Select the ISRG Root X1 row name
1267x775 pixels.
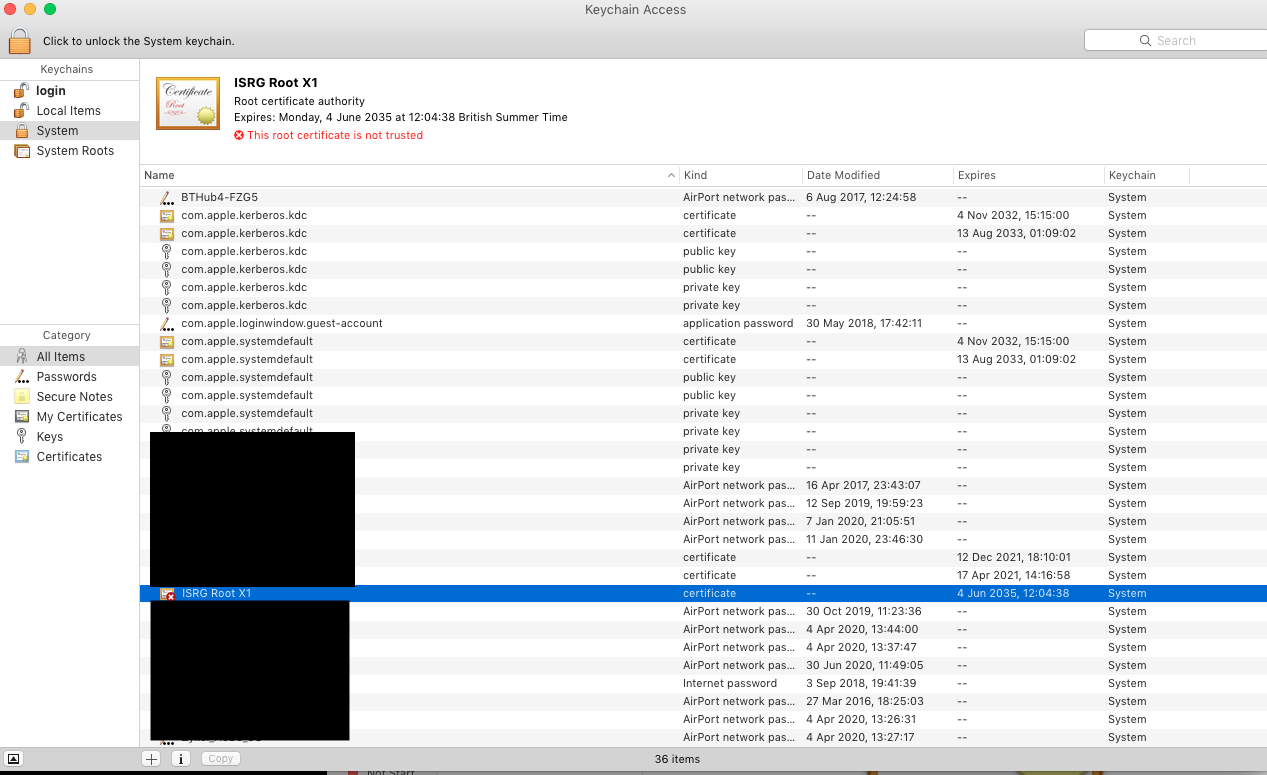coord(216,594)
